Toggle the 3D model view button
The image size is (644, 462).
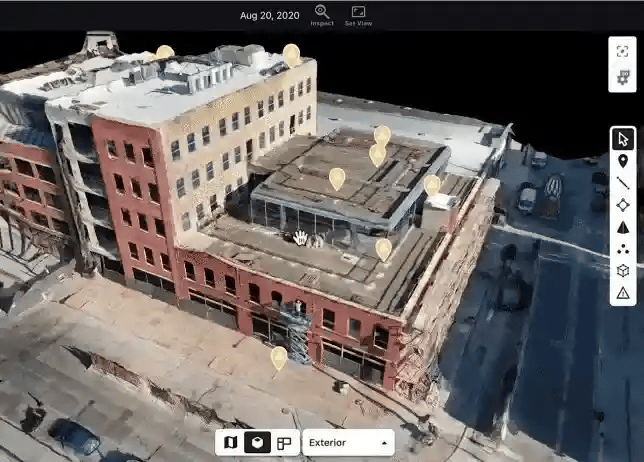coord(257,442)
